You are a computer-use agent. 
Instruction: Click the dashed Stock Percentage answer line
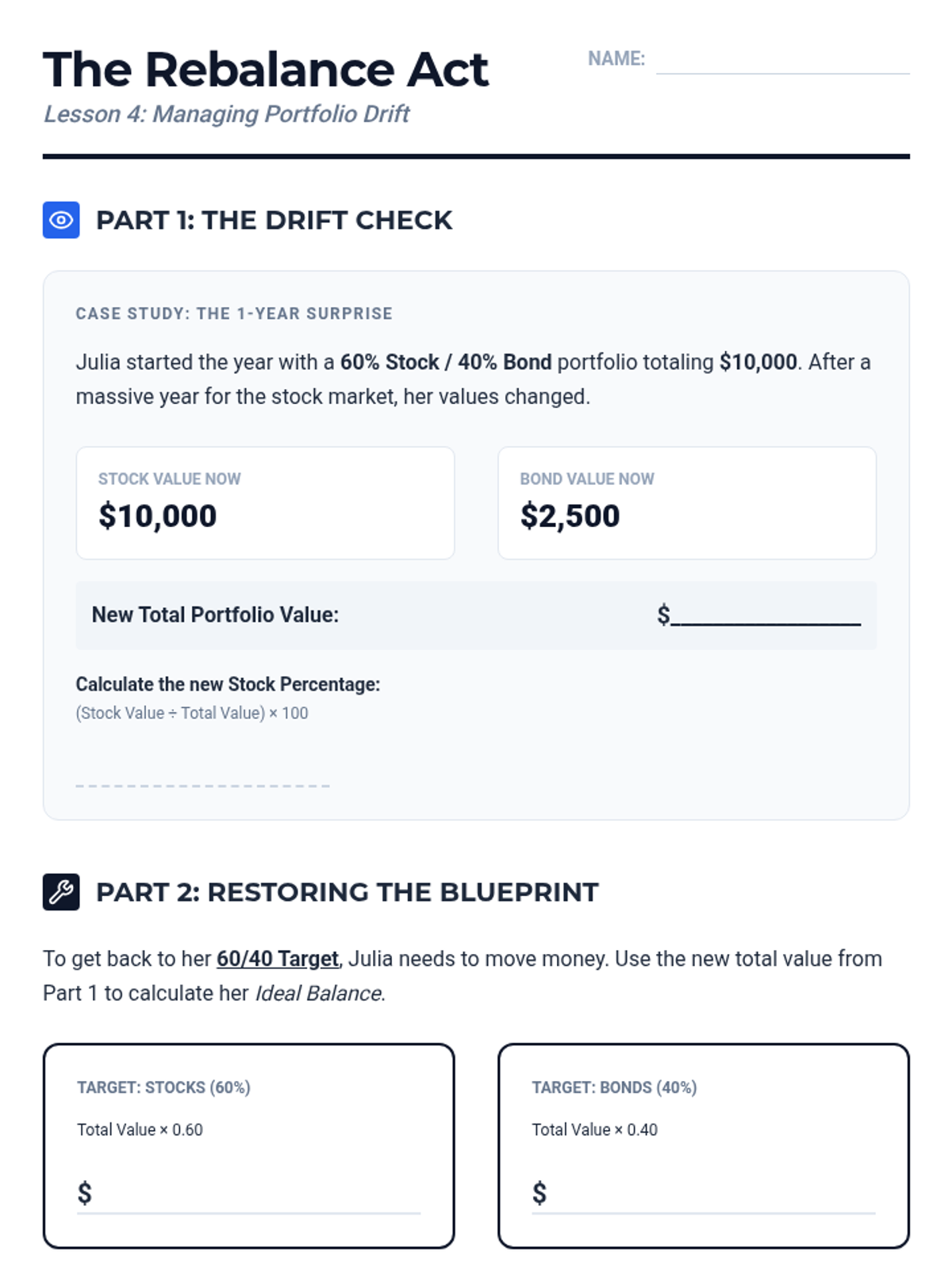202,785
